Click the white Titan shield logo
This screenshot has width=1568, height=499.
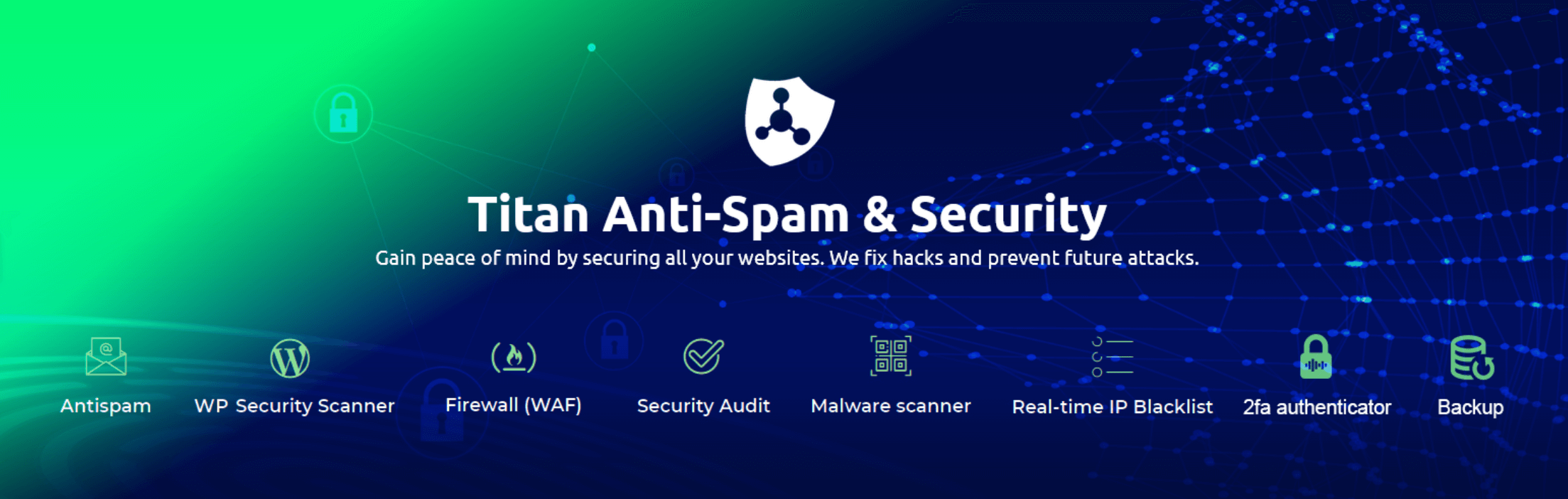click(789, 121)
